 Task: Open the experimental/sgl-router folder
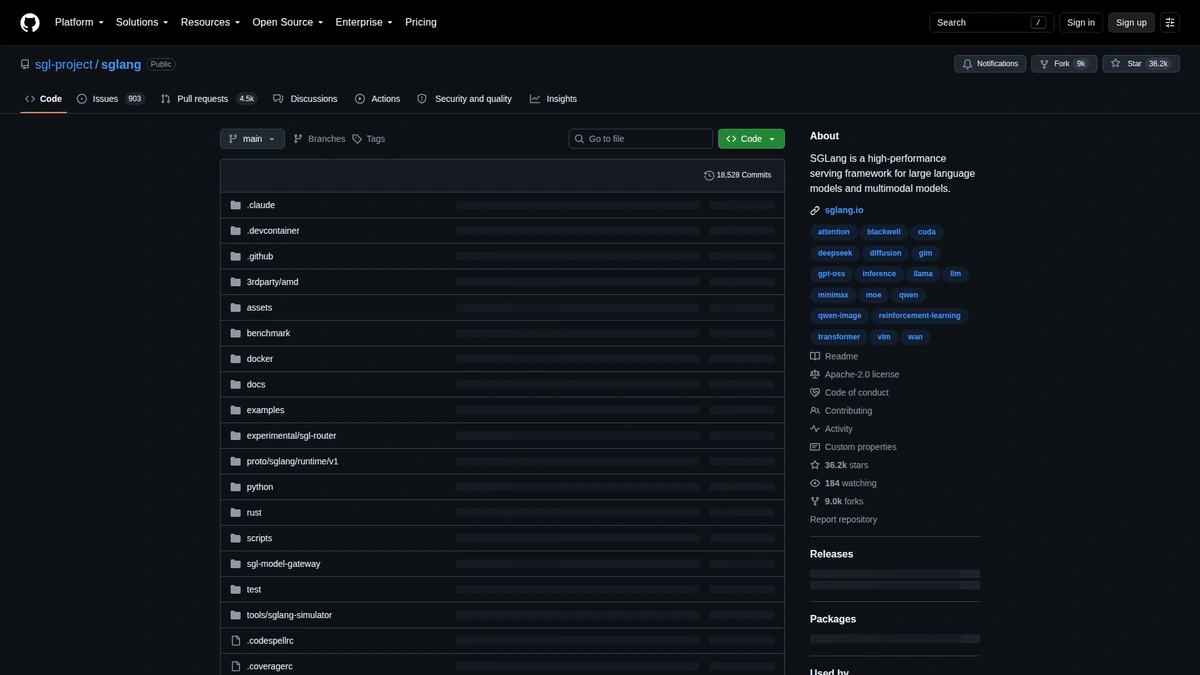291,436
